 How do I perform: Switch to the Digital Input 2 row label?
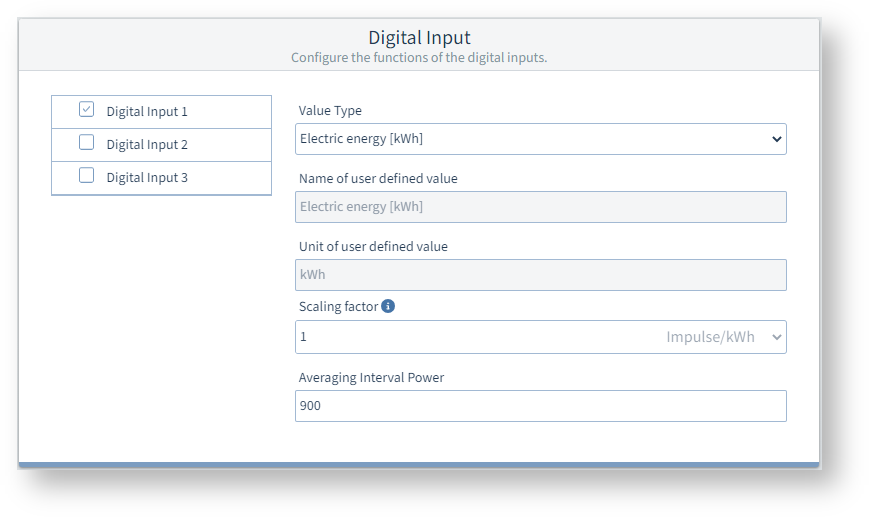point(147,145)
